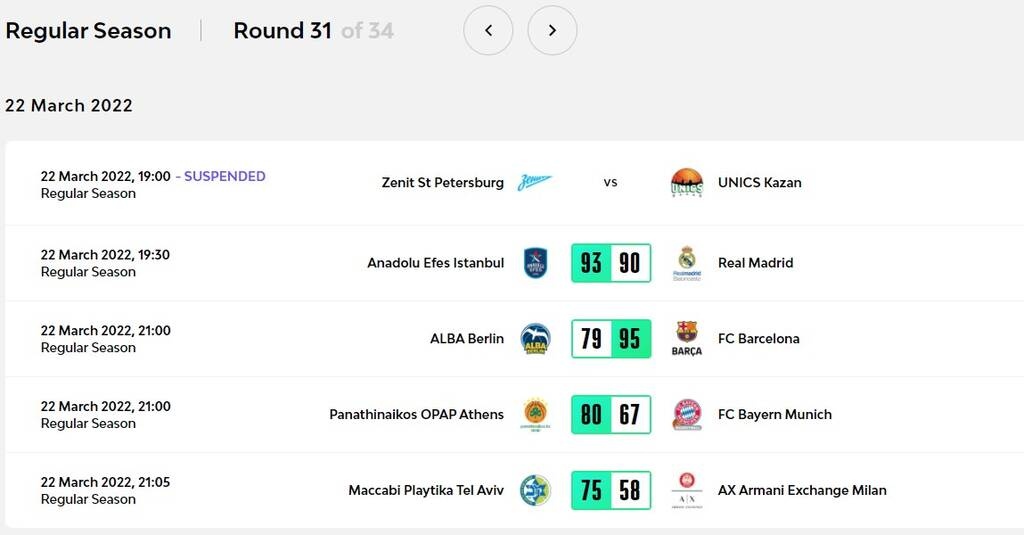The image size is (1024, 535).
Task: Click the Zenit St Petersburg logo
Action: point(535,183)
